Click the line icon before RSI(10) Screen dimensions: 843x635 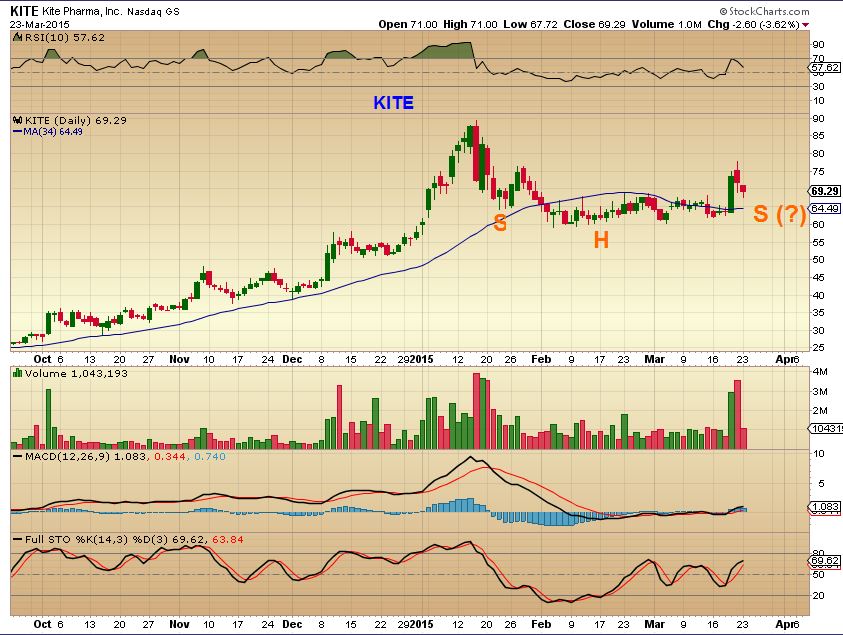click(x=18, y=37)
